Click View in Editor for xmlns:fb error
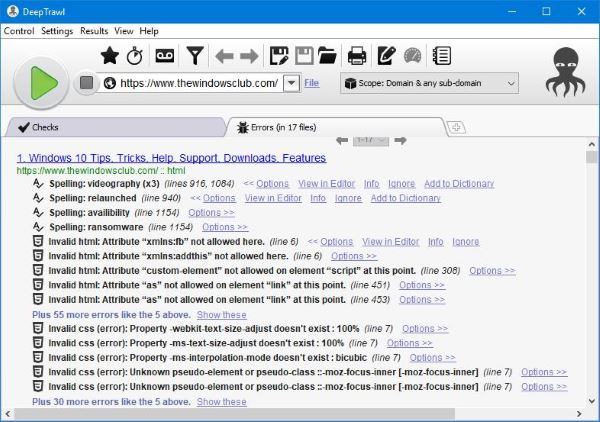The image size is (600, 422). [x=391, y=242]
